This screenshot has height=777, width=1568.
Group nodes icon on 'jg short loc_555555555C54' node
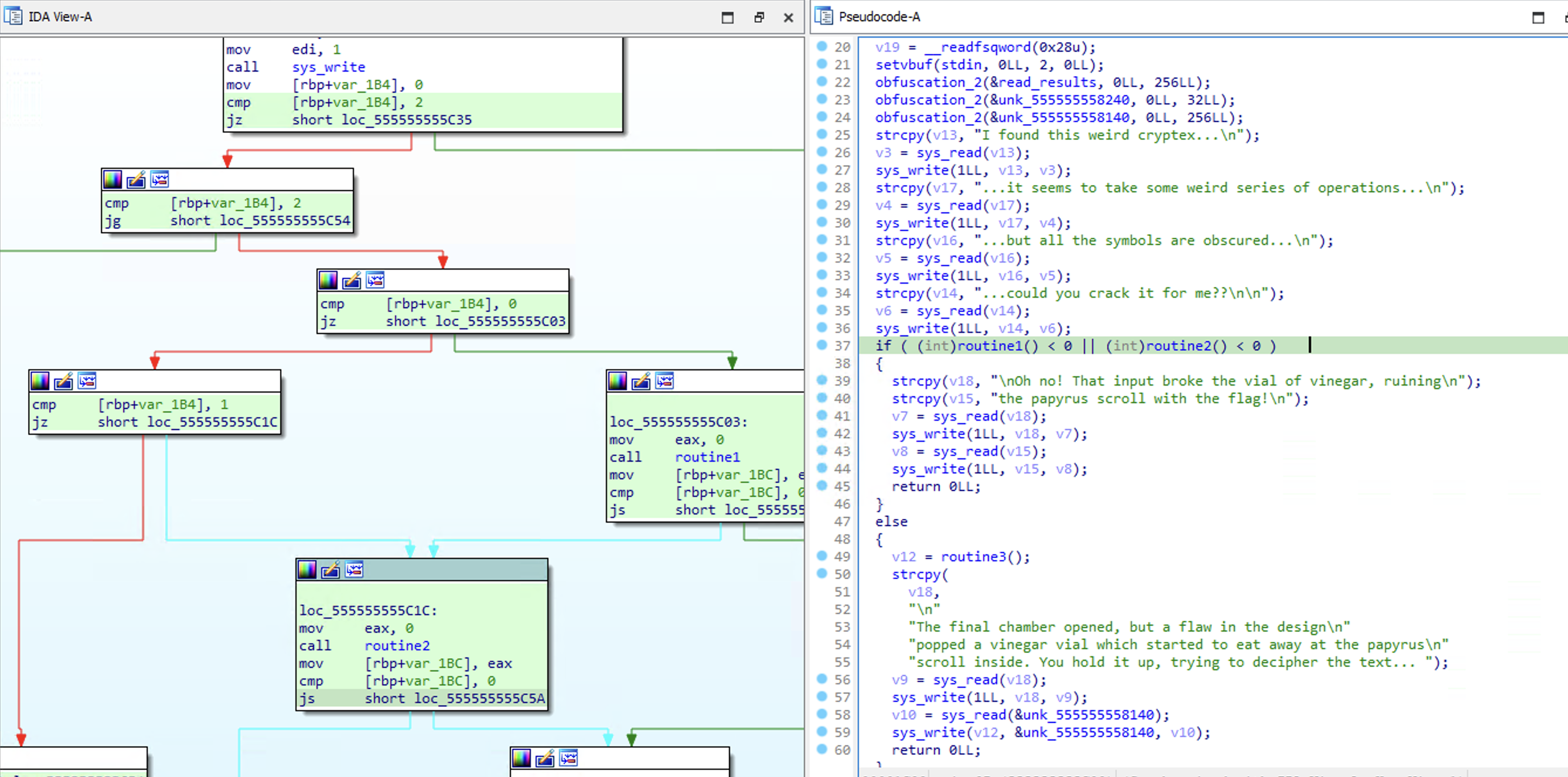click(160, 180)
